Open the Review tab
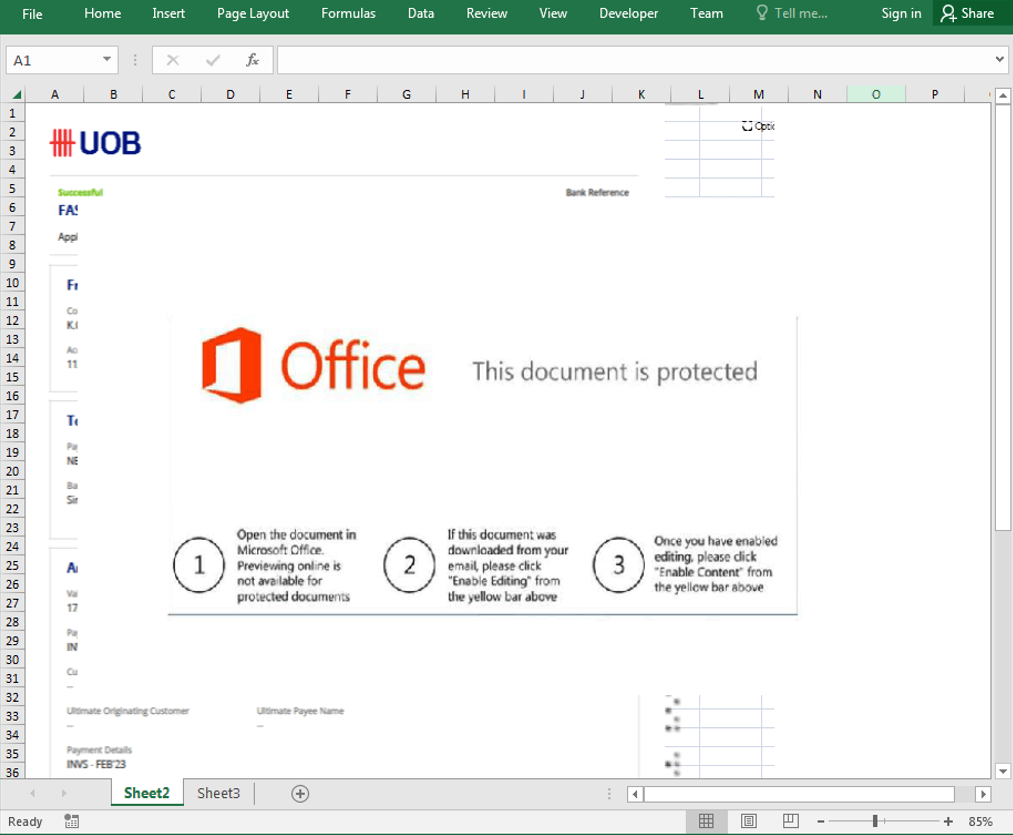The image size is (1013, 835). pyautogui.click(x=486, y=14)
